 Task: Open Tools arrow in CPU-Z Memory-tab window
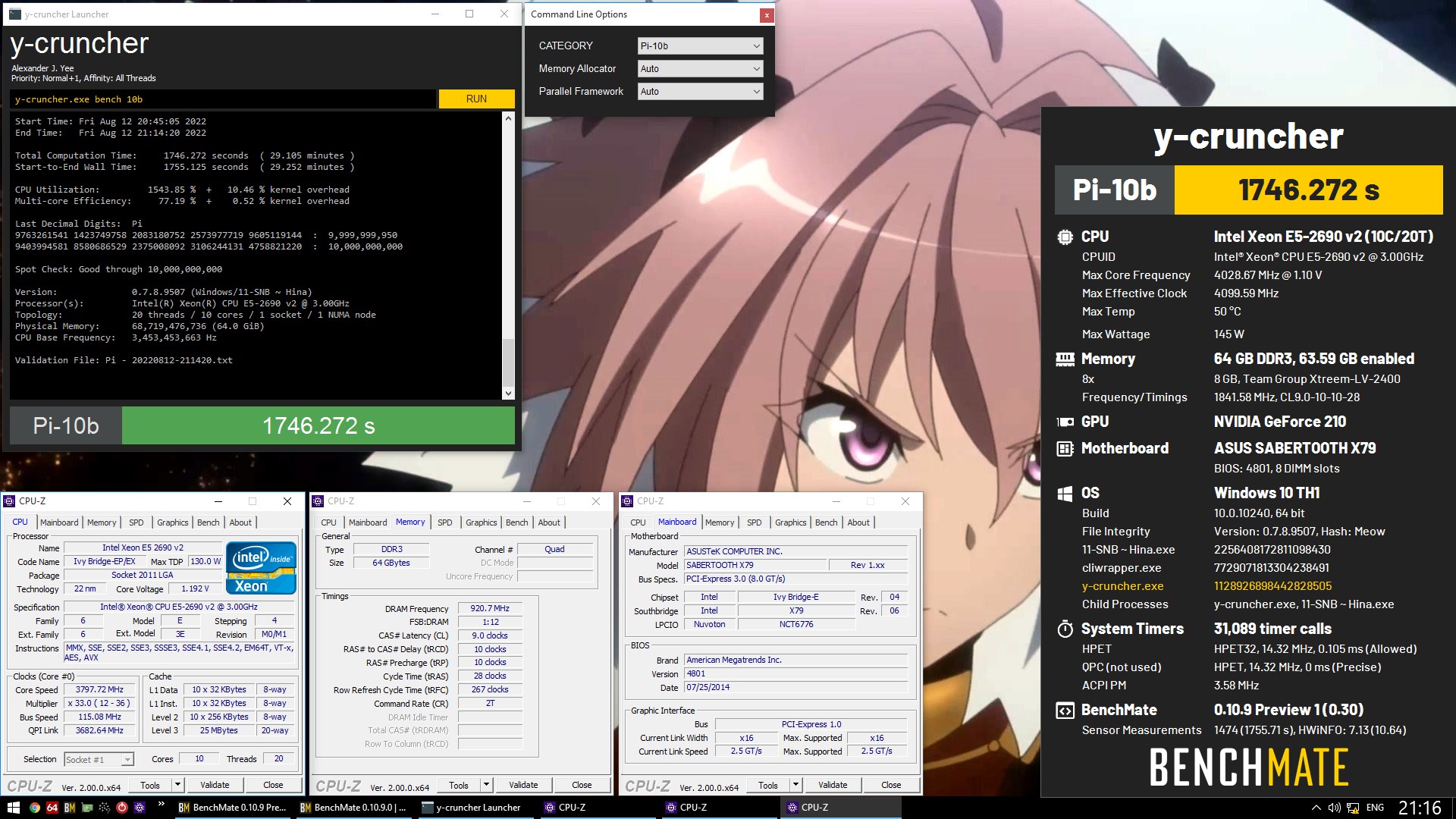coord(487,785)
